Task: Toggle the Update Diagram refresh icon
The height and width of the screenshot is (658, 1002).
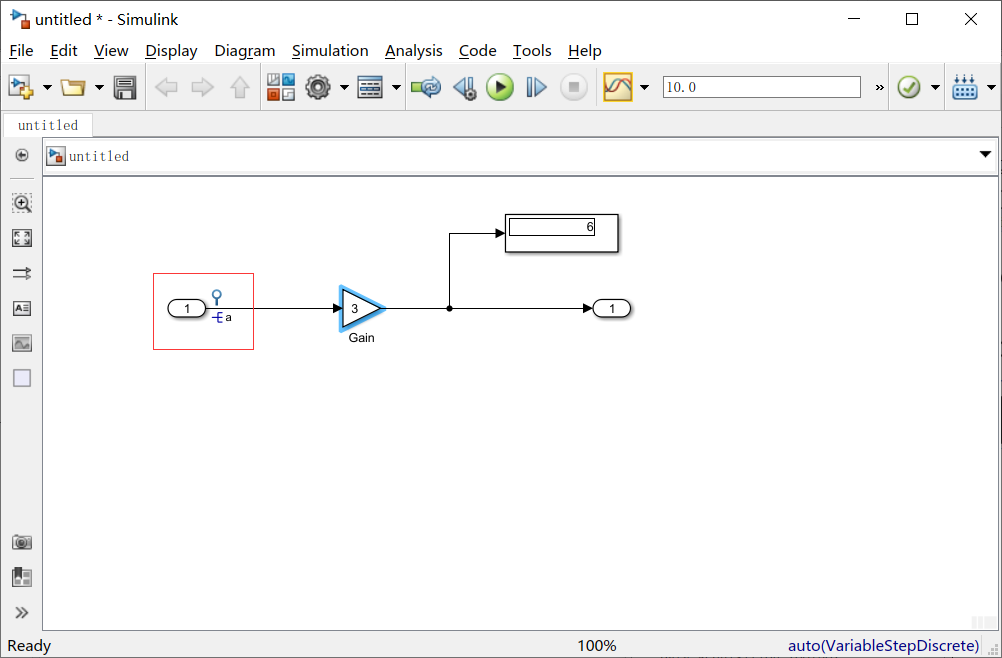Action: tap(426, 87)
